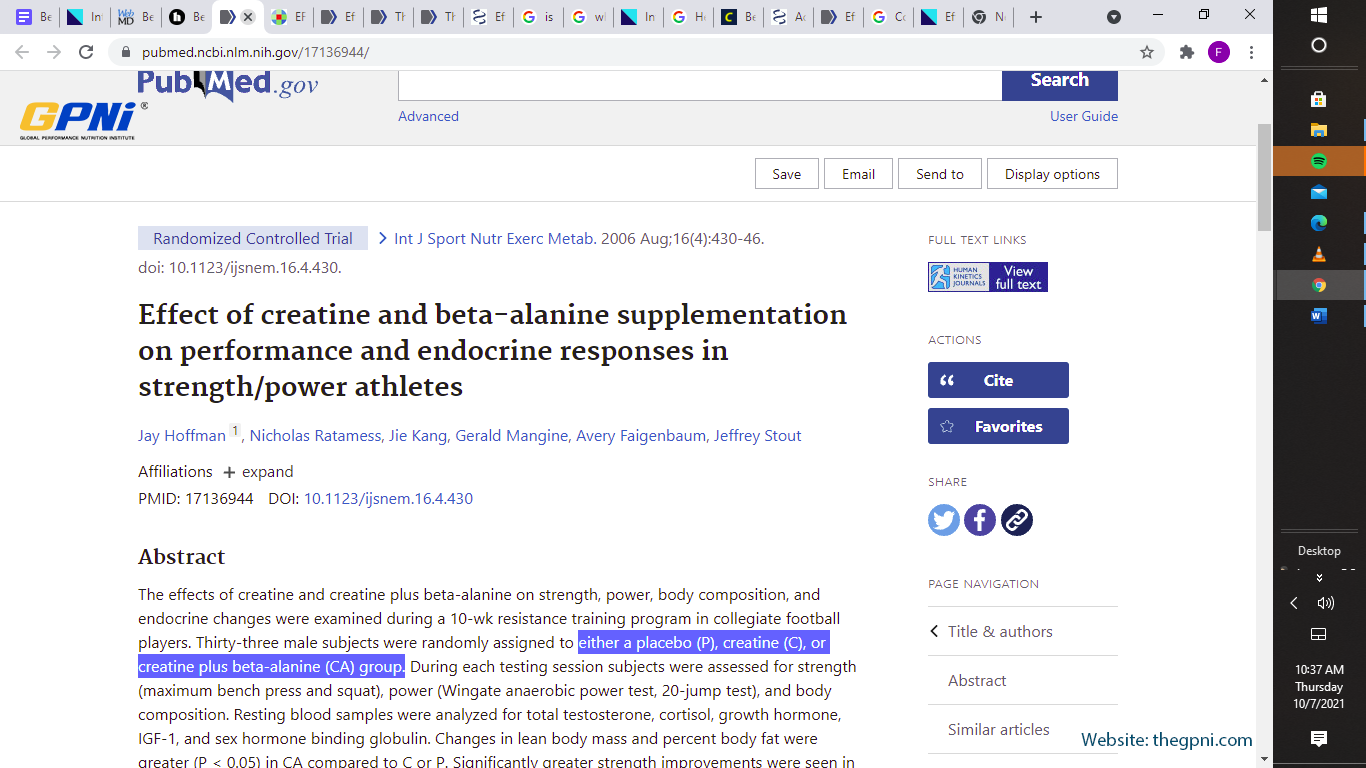Reload the page in Chrome

click(86, 52)
